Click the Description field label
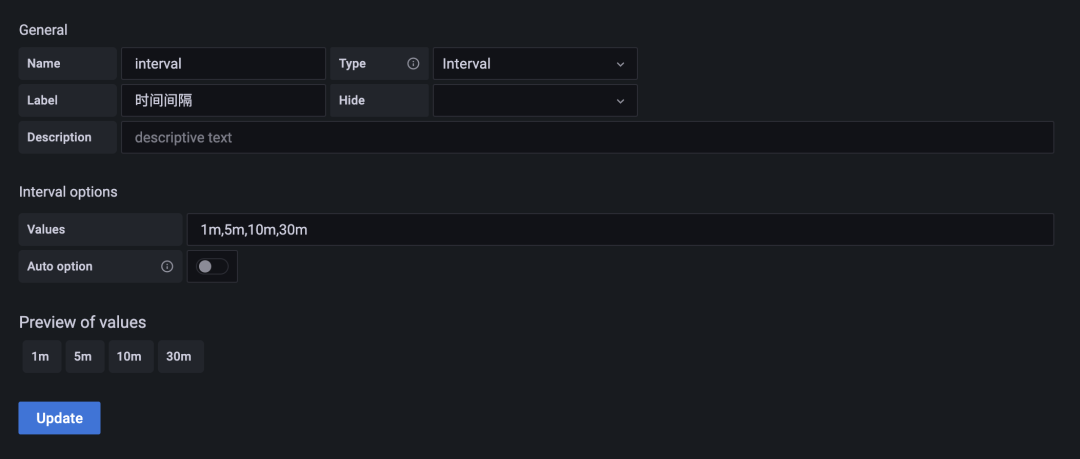Image resolution: width=1080 pixels, height=459 pixels. [x=59, y=138]
